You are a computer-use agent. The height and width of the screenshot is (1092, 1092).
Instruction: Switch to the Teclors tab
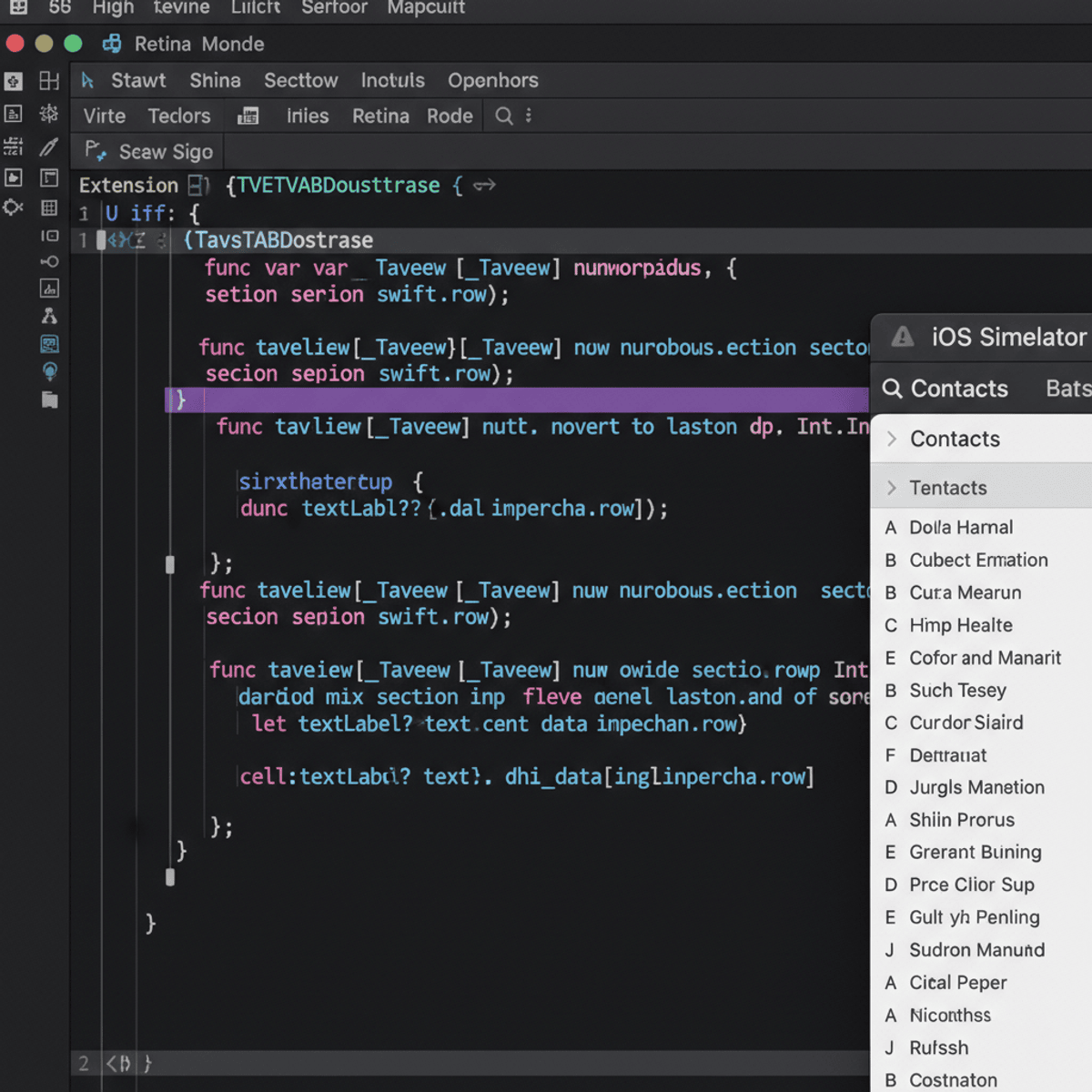pyautogui.click(x=178, y=116)
